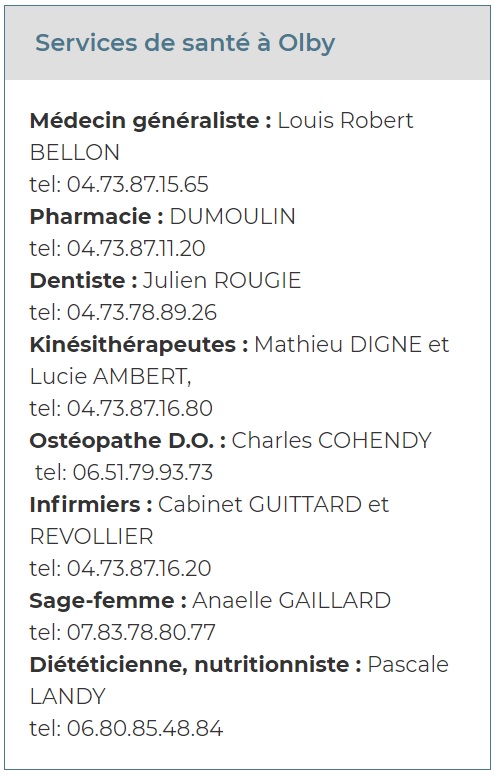The width and height of the screenshot is (495, 776).
Task: Select the midwife phone number 07.83.78.80.77
Action: (x=141, y=632)
